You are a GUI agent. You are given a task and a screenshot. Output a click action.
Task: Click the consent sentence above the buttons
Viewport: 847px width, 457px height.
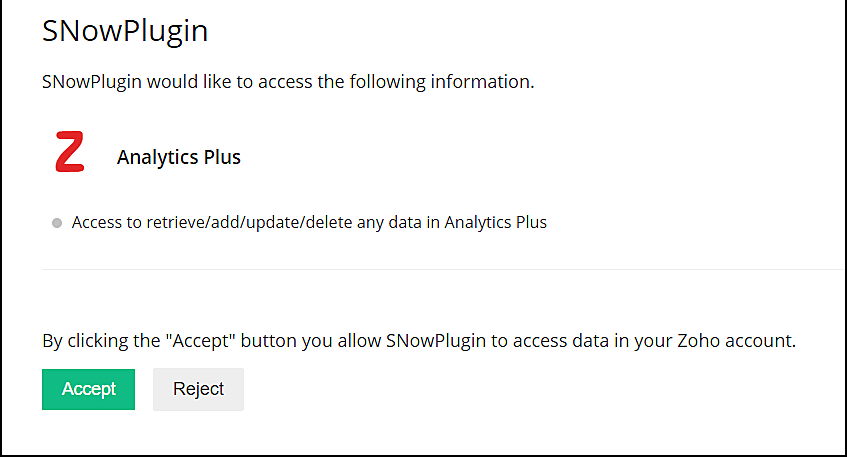tap(418, 341)
